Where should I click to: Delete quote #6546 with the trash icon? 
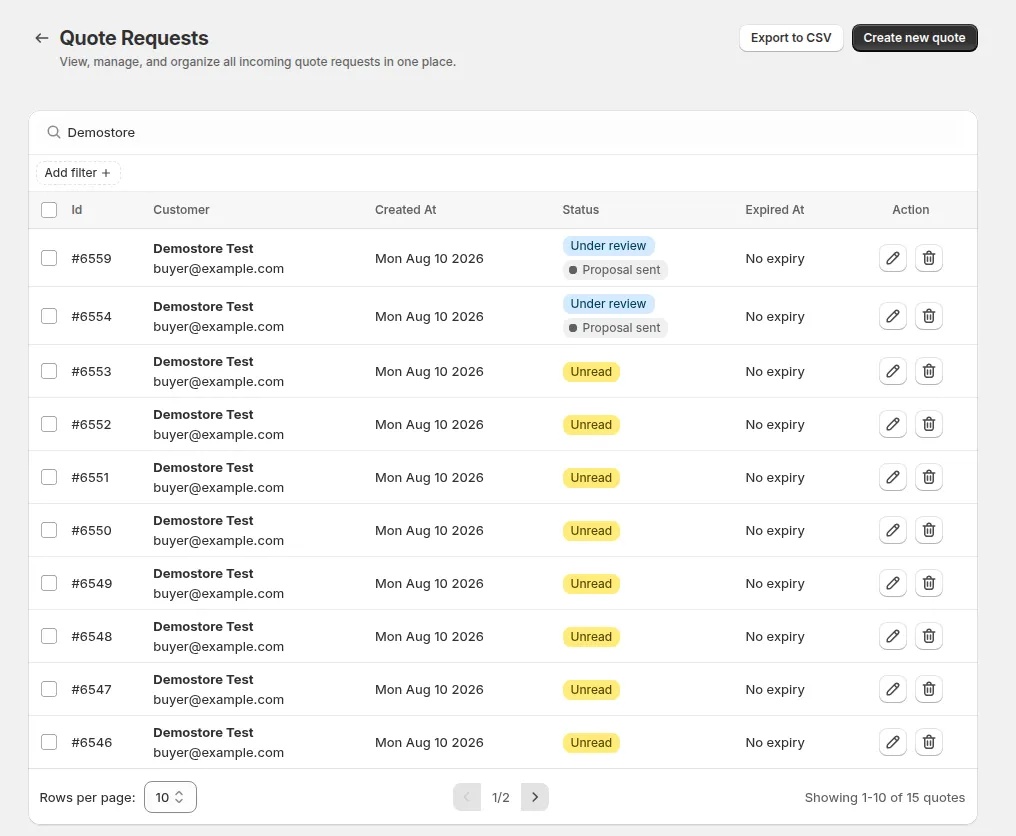(x=929, y=743)
